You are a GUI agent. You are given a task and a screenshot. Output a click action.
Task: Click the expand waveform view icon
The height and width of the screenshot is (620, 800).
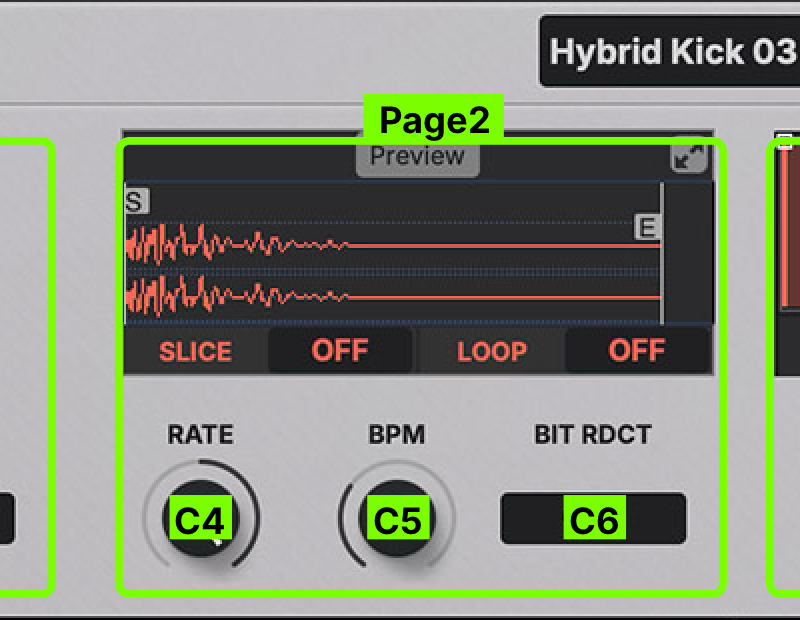tap(689, 157)
